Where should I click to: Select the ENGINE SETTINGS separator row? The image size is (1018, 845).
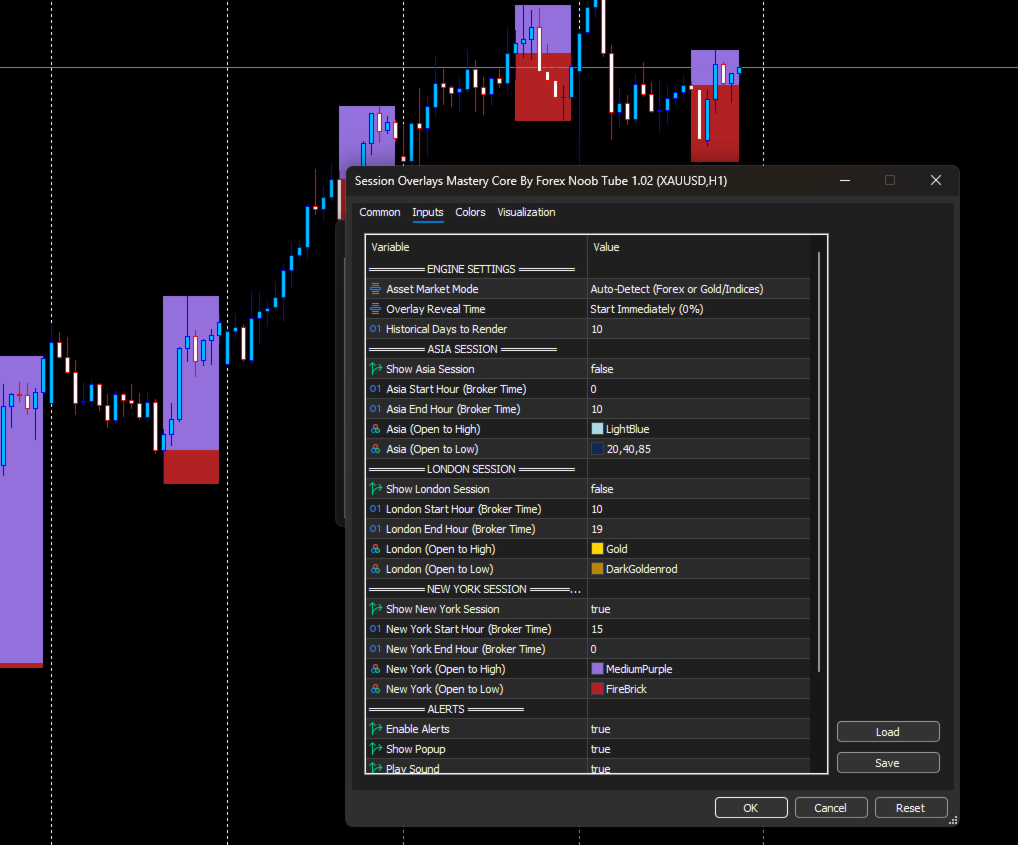[x=588, y=269]
